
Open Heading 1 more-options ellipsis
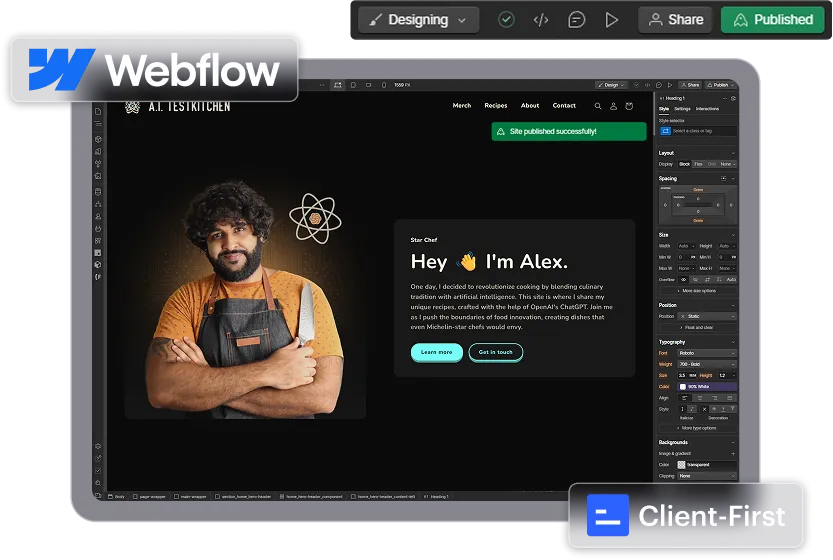725,98
